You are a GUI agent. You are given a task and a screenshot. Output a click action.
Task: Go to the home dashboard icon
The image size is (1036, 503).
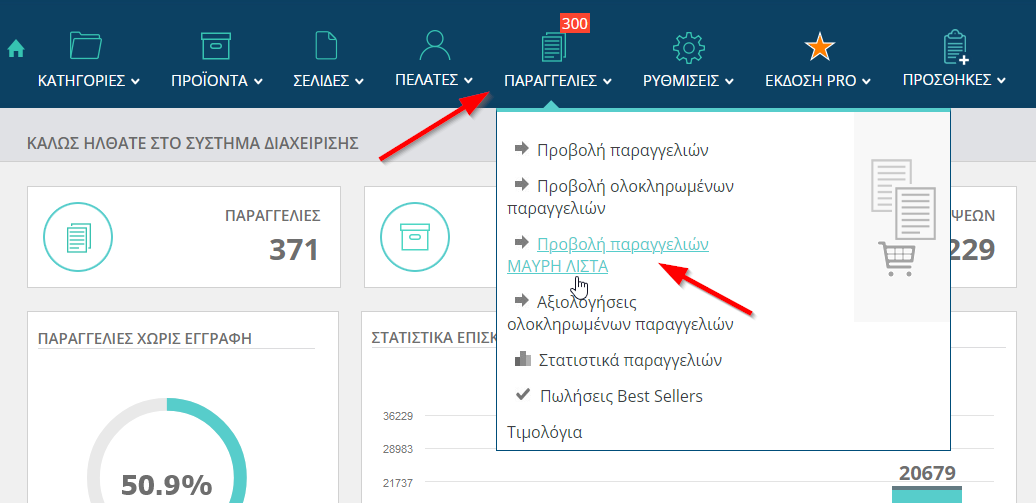coord(15,48)
